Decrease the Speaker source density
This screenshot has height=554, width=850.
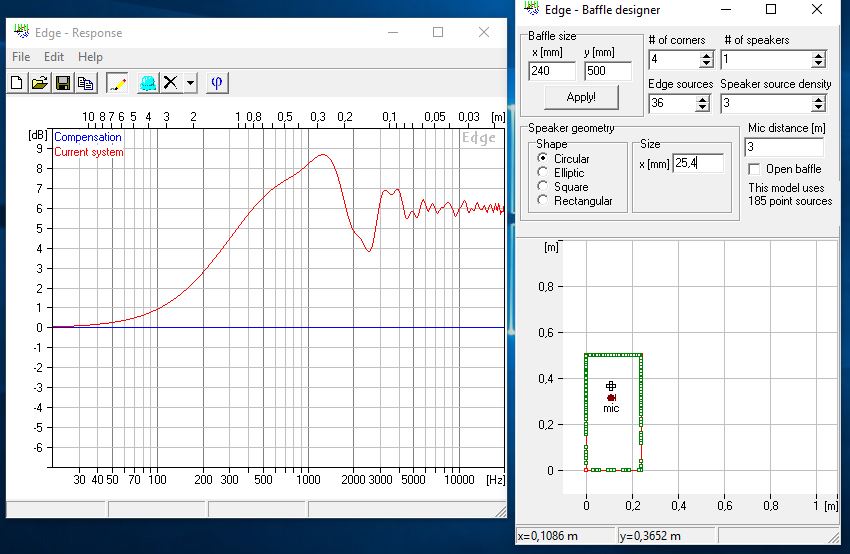pos(819,107)
